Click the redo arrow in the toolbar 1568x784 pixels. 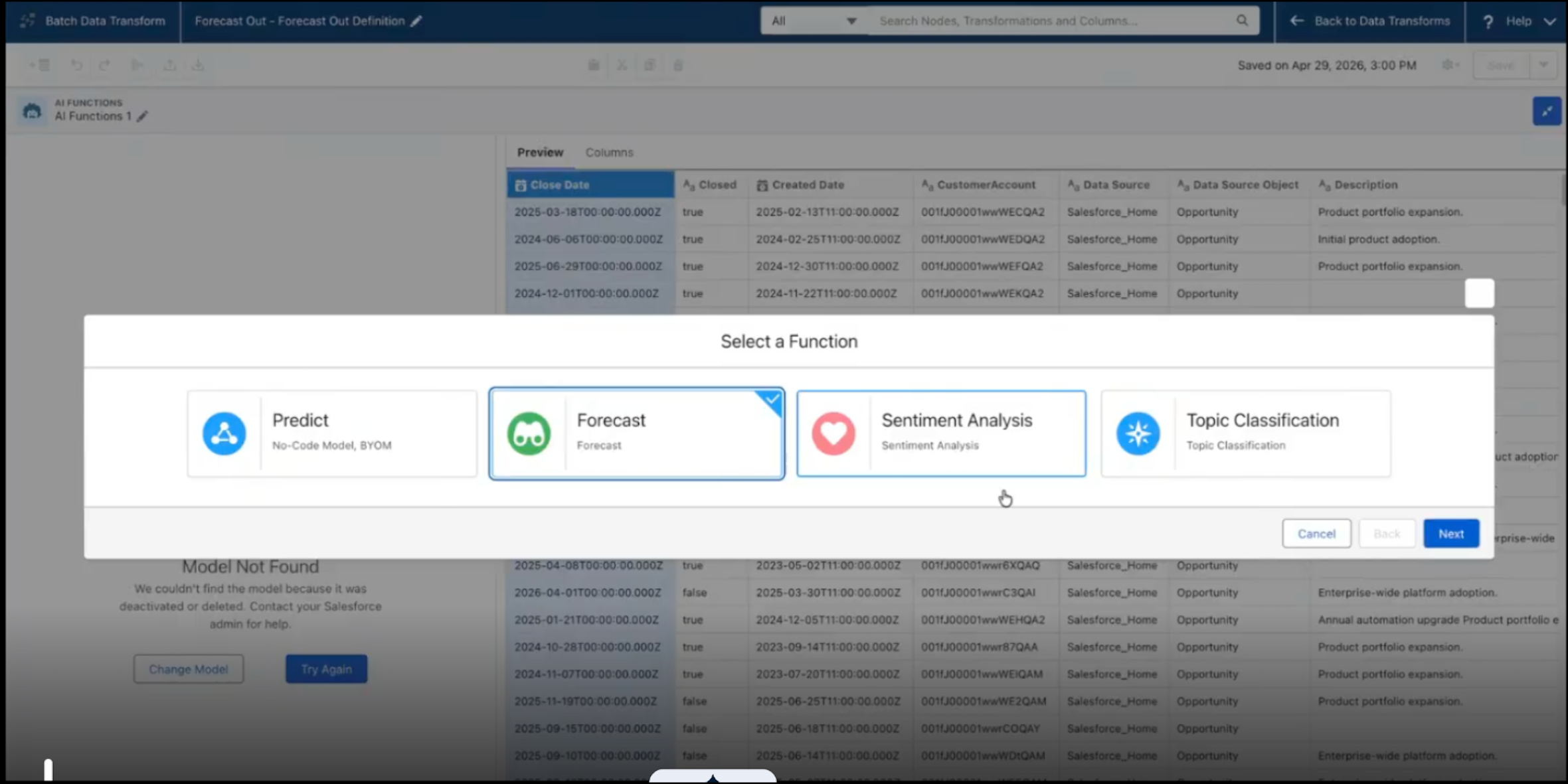(x=104, y=65)
